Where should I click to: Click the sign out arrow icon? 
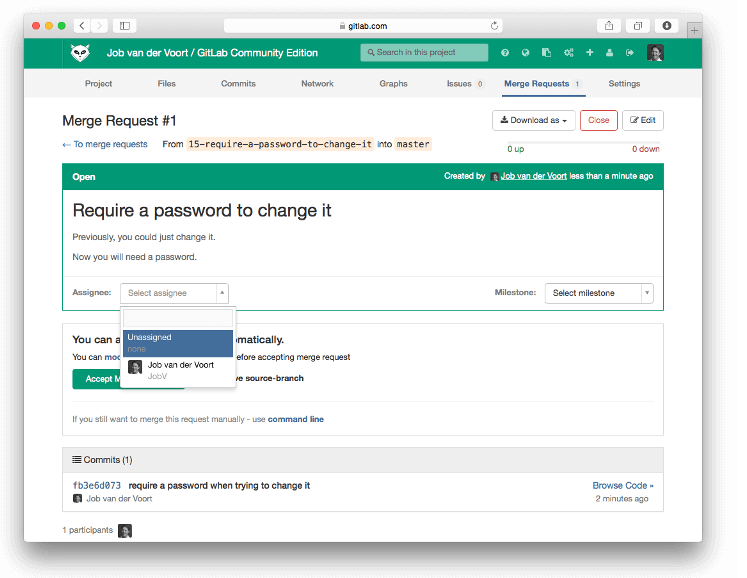click(630, 53)
